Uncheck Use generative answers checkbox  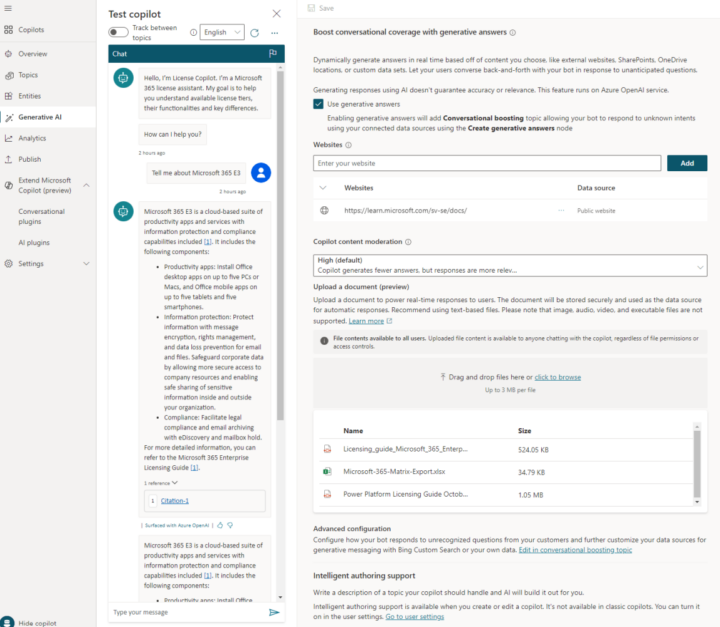318,104
